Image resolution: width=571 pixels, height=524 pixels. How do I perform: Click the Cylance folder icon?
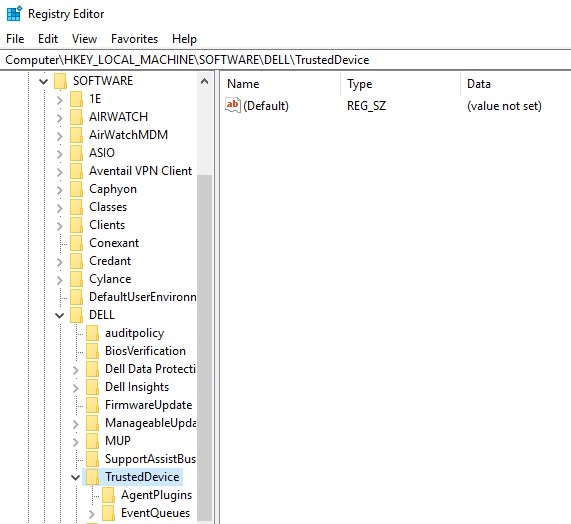click(76, 279)
